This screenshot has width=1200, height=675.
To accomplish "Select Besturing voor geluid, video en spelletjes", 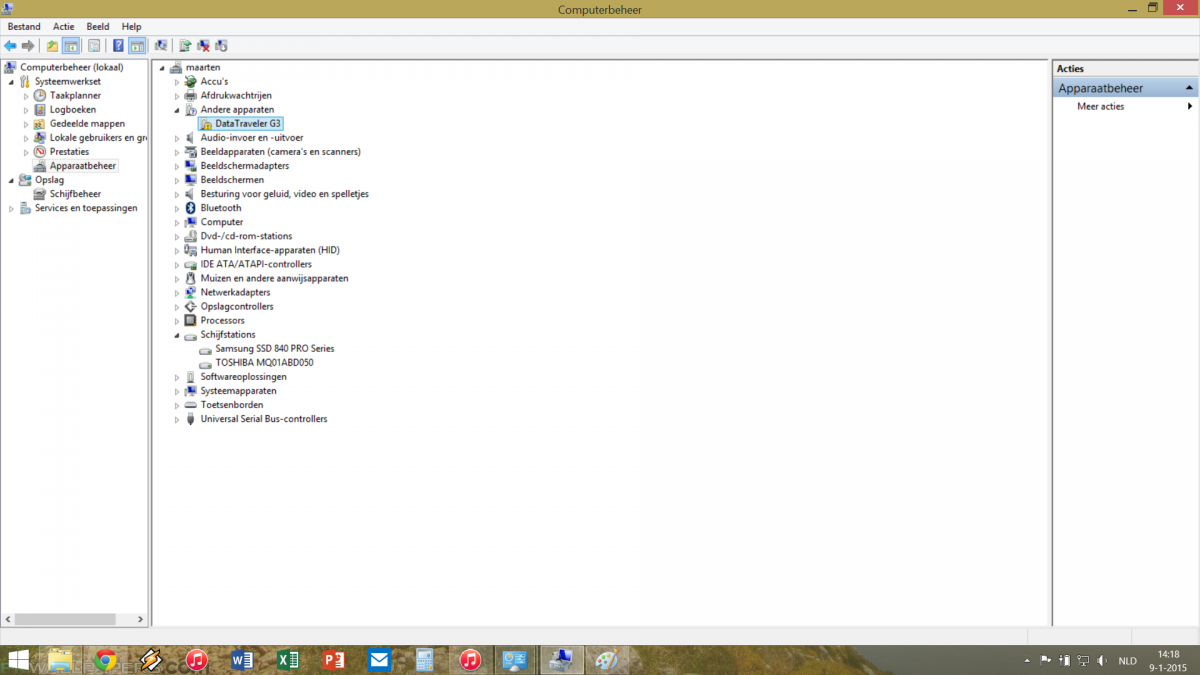I will point(284,194).
